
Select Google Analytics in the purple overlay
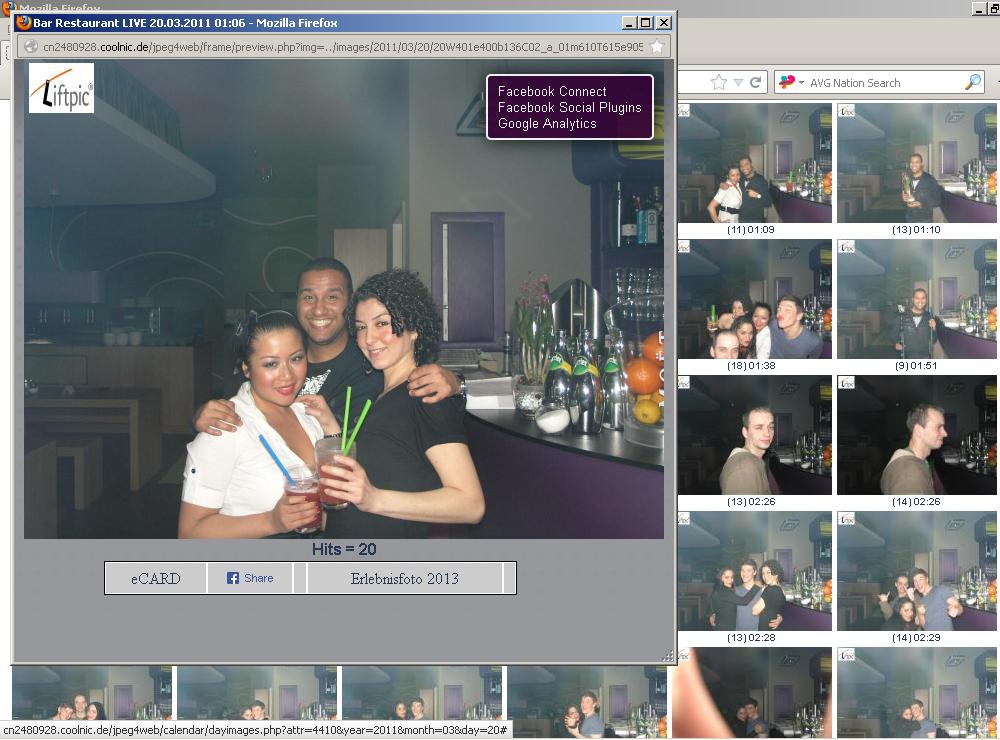point(547,124)
